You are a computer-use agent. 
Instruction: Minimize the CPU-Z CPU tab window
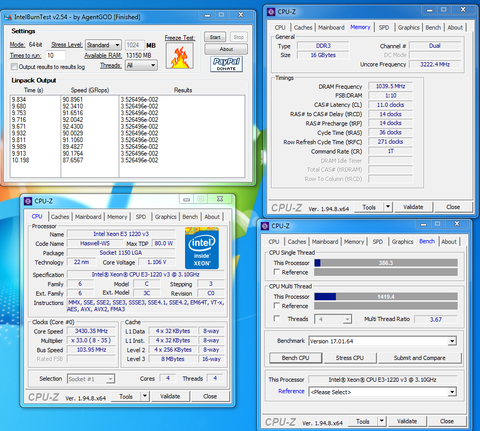pyautogui.click(x=186, y=199)
